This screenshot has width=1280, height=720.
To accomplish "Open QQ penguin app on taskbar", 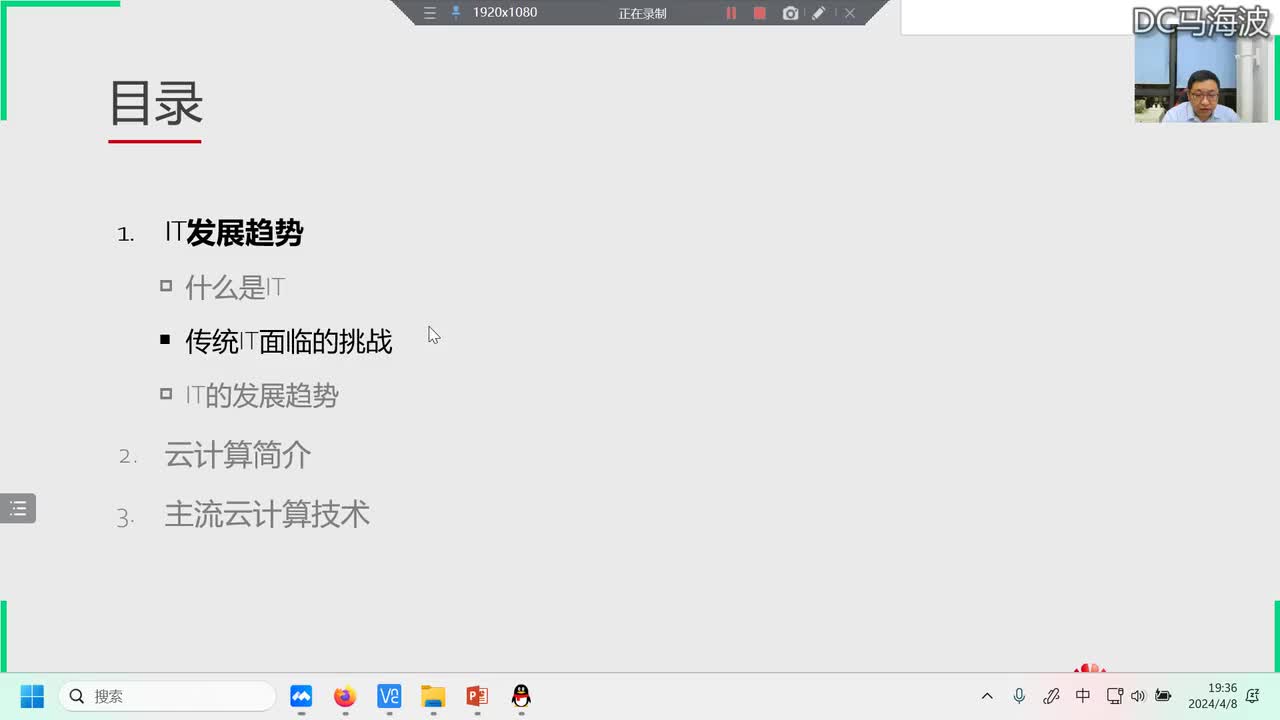I will tap(521, 696).
